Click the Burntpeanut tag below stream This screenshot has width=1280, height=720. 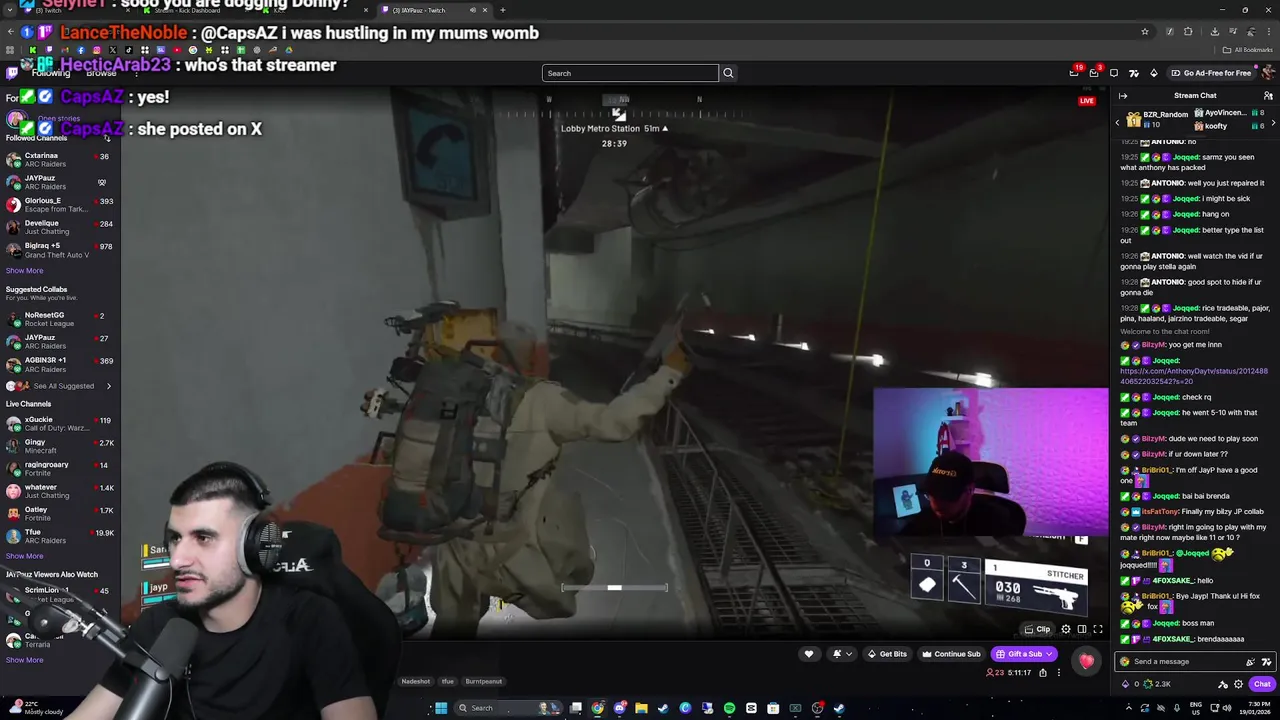[x=483, y=682]
